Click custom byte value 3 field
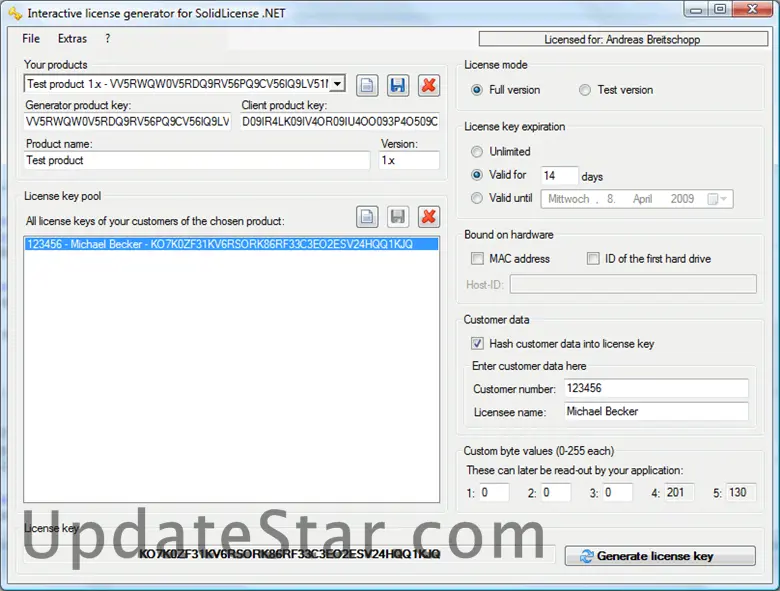Screen dimensions: 780x591 [617, 492]
